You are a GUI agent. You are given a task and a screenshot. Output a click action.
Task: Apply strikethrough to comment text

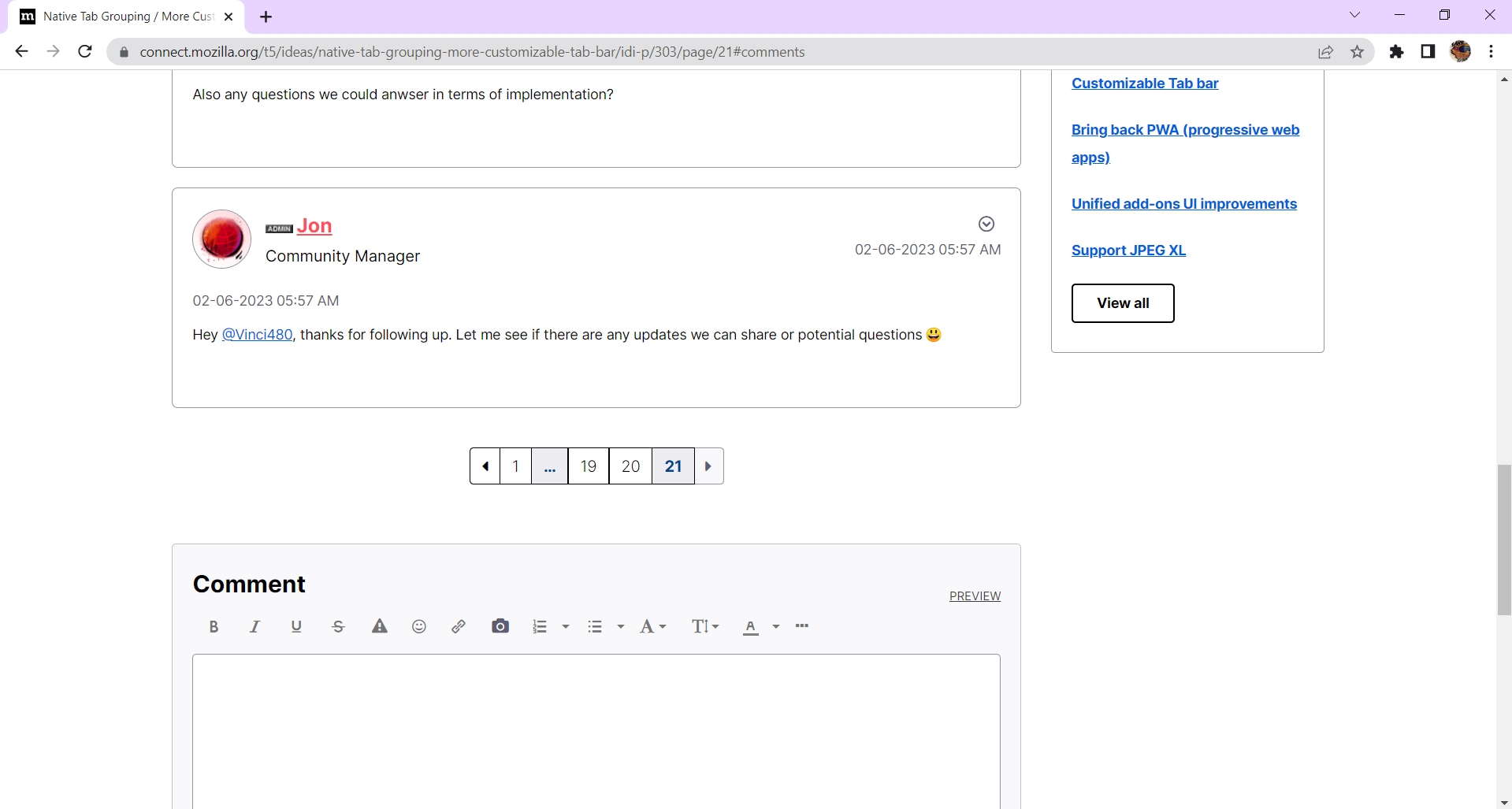point(337,626)
